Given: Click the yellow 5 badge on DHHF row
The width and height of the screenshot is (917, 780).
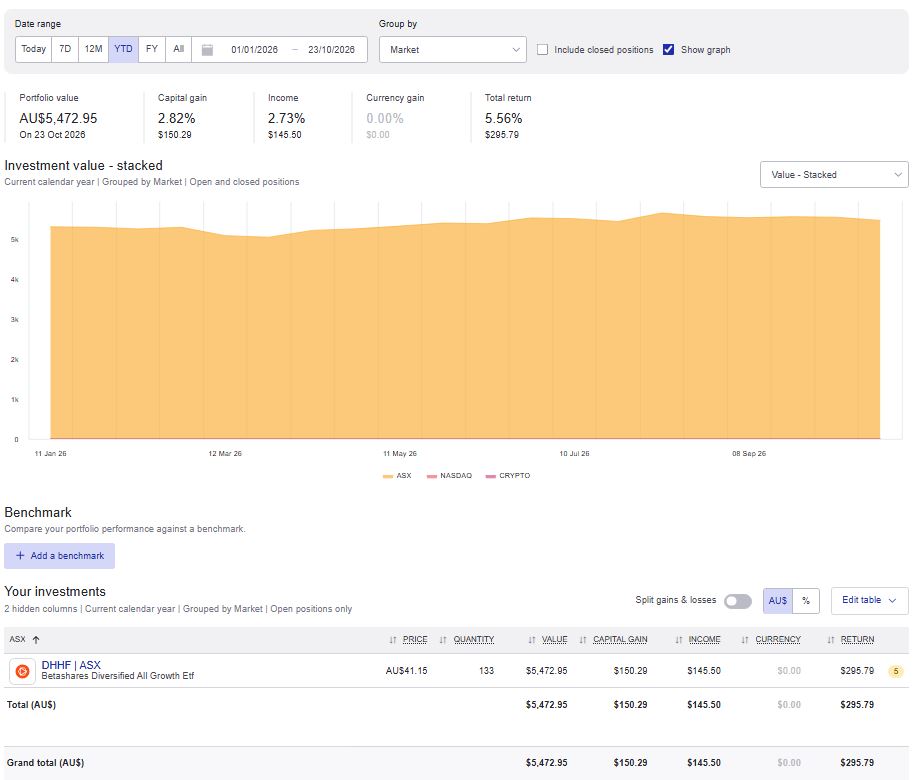Looking at the screenshot, I should pos(895,671).
